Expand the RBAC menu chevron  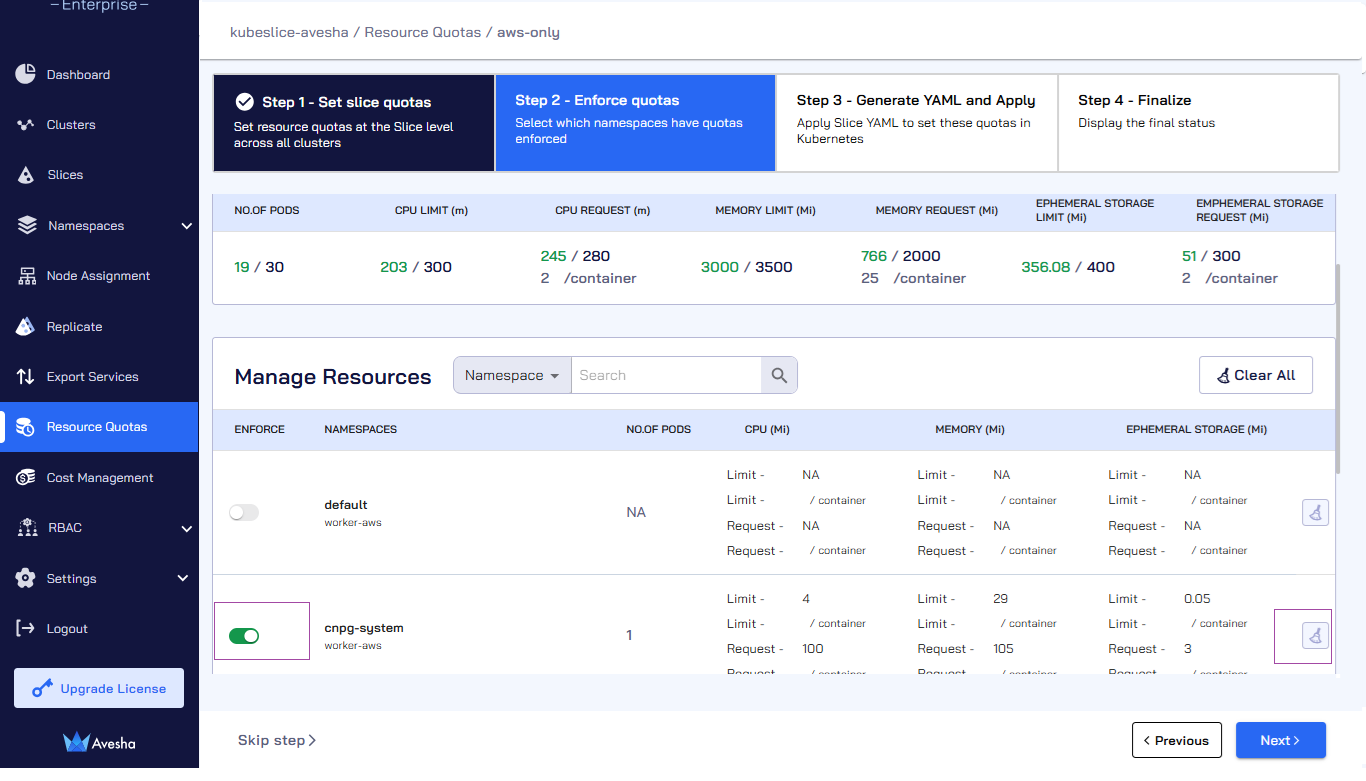(186, 528)
